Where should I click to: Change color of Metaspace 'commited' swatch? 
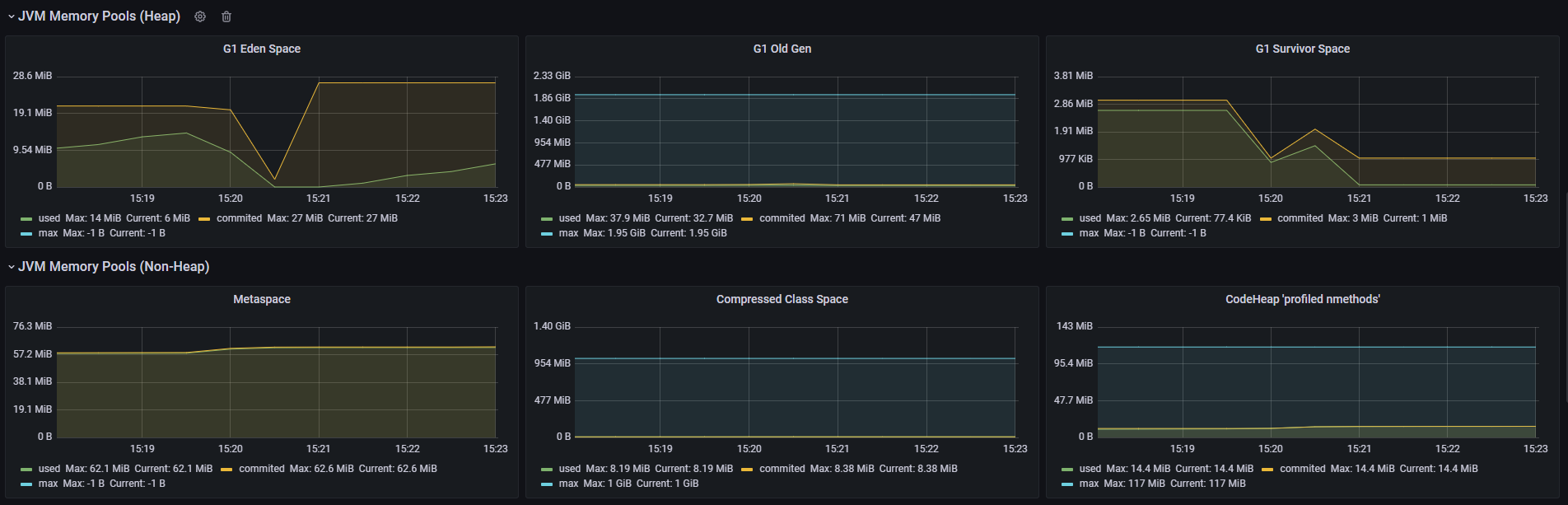tap(226, 470)
